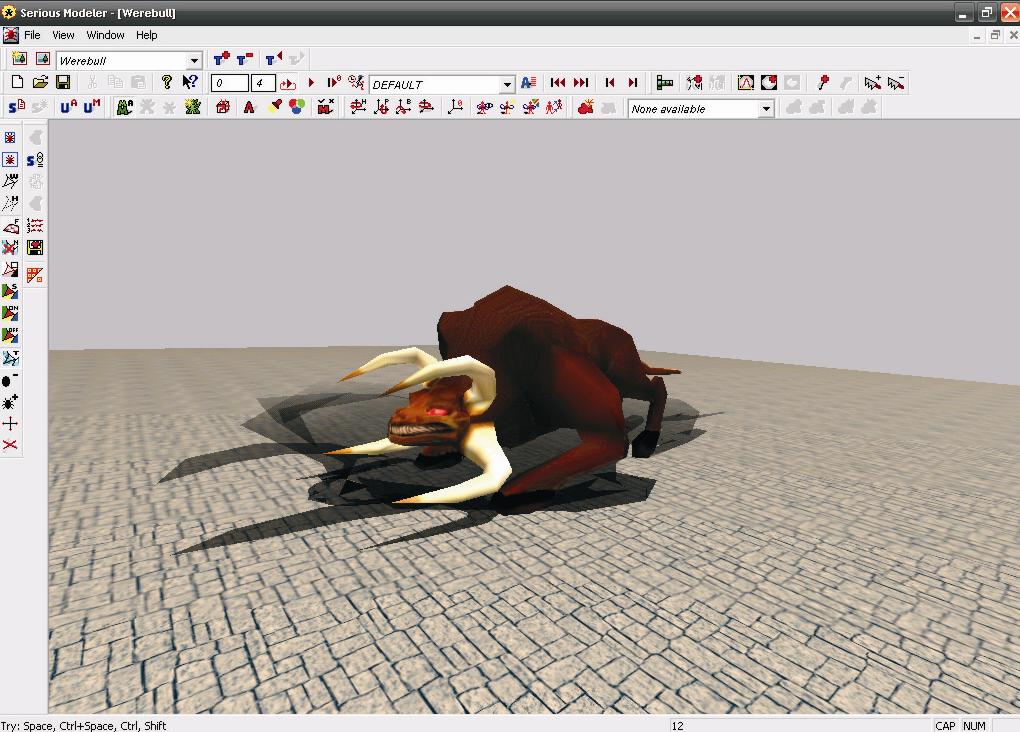Click the axis H heading rotation icon

[357, 107]
